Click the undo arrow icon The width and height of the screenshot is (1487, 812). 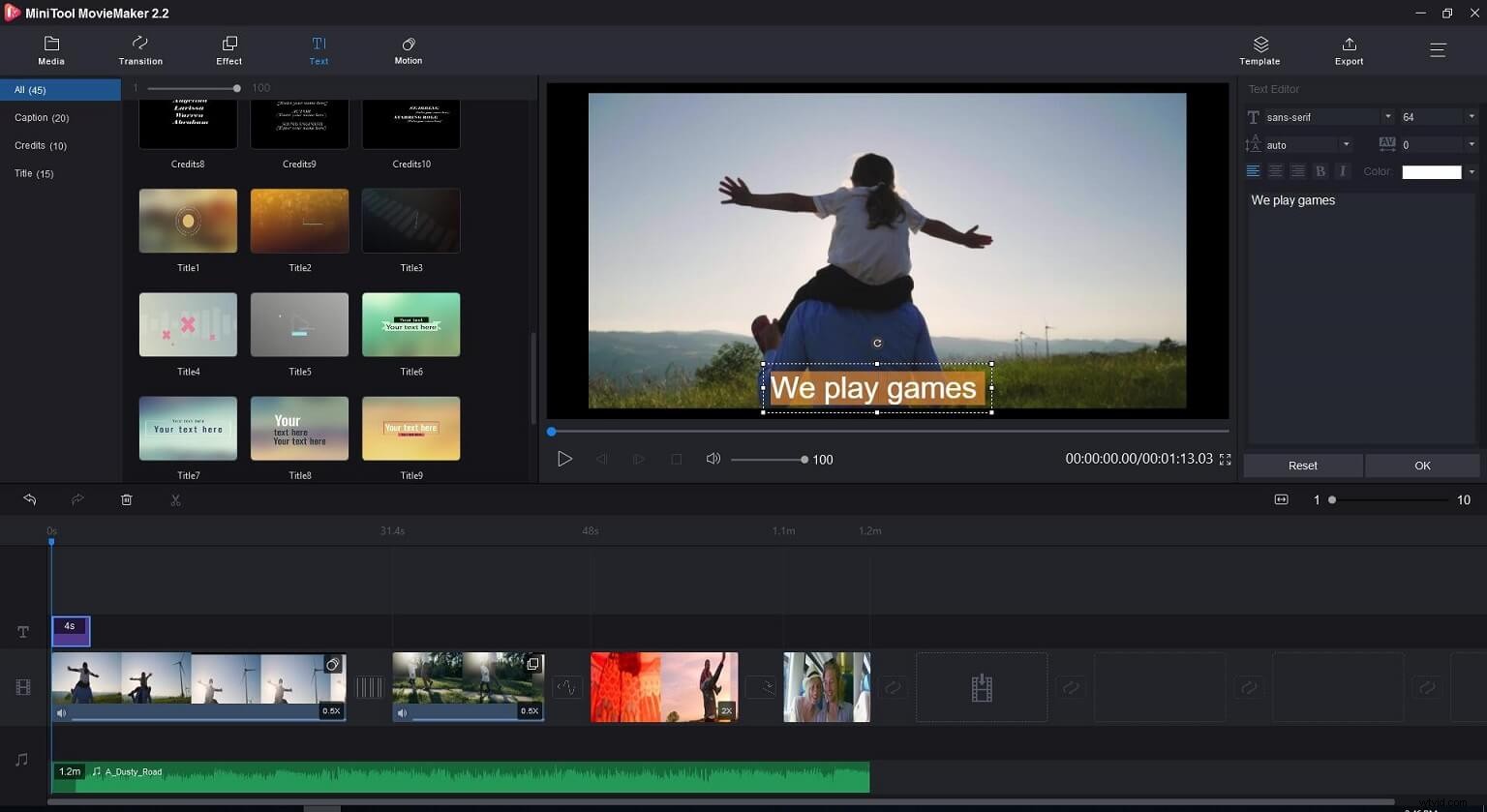[30, 499]
